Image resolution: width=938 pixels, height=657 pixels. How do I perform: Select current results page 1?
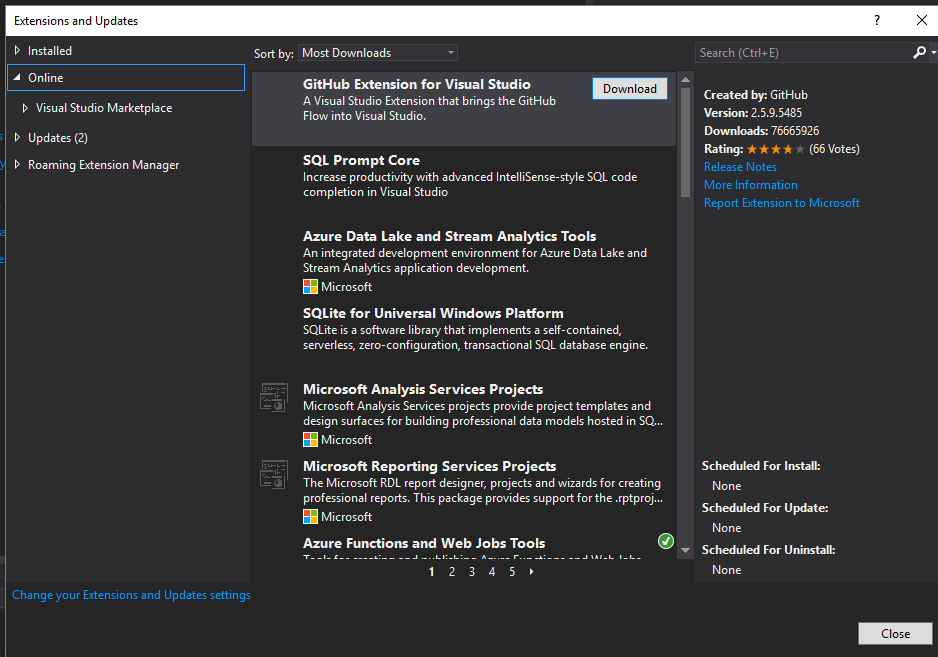[x=431, y=572]
